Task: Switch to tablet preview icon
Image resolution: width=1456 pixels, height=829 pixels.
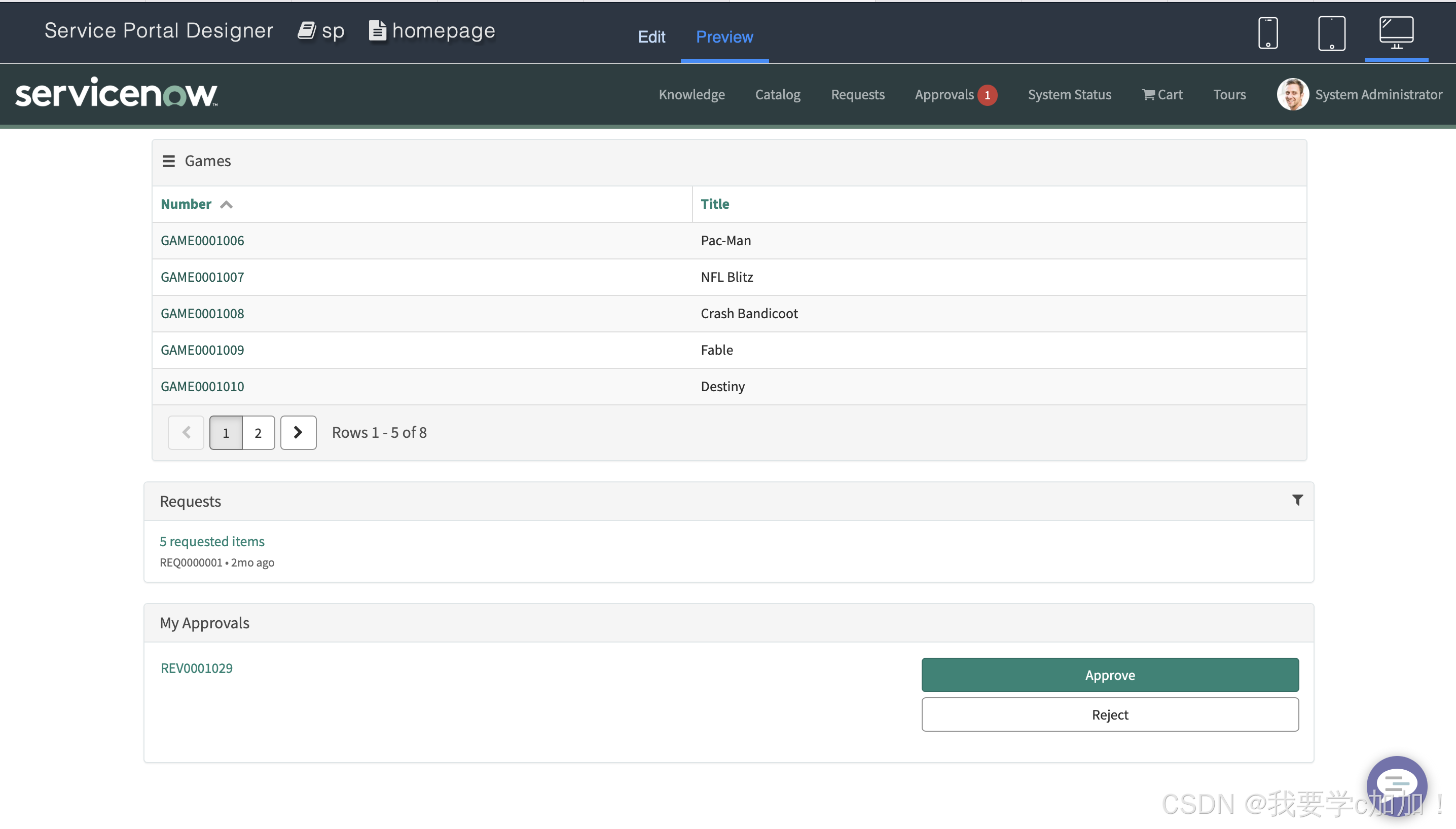Action: 1331,33
